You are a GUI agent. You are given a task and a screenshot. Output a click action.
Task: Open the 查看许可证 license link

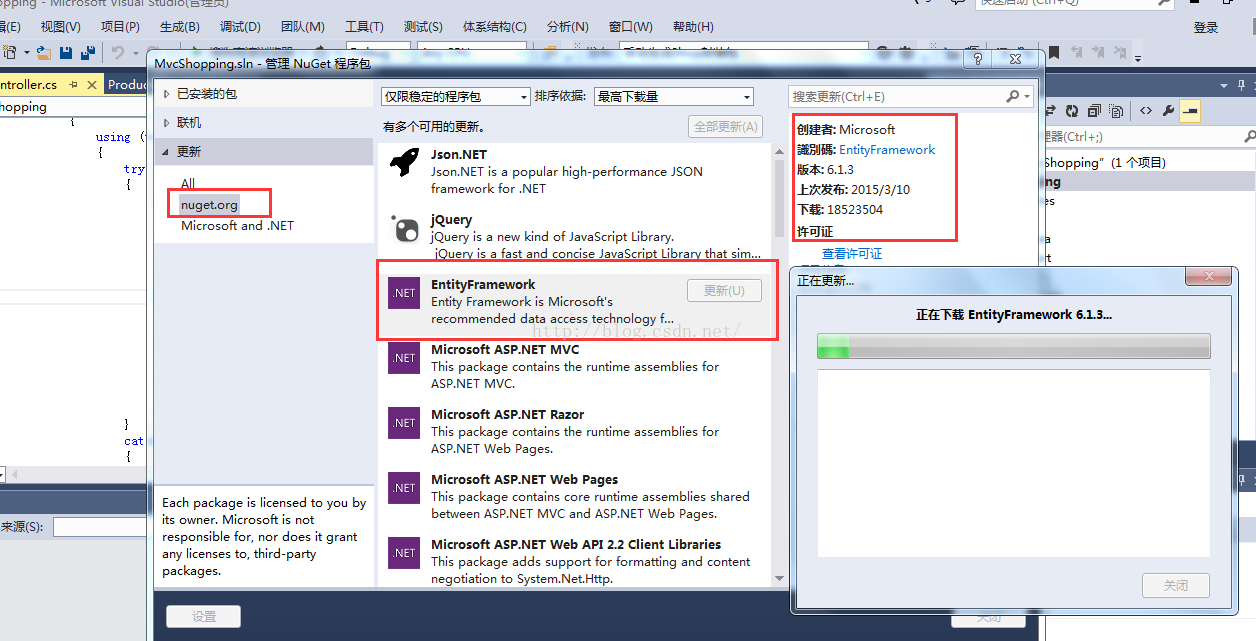click(852, 254)
